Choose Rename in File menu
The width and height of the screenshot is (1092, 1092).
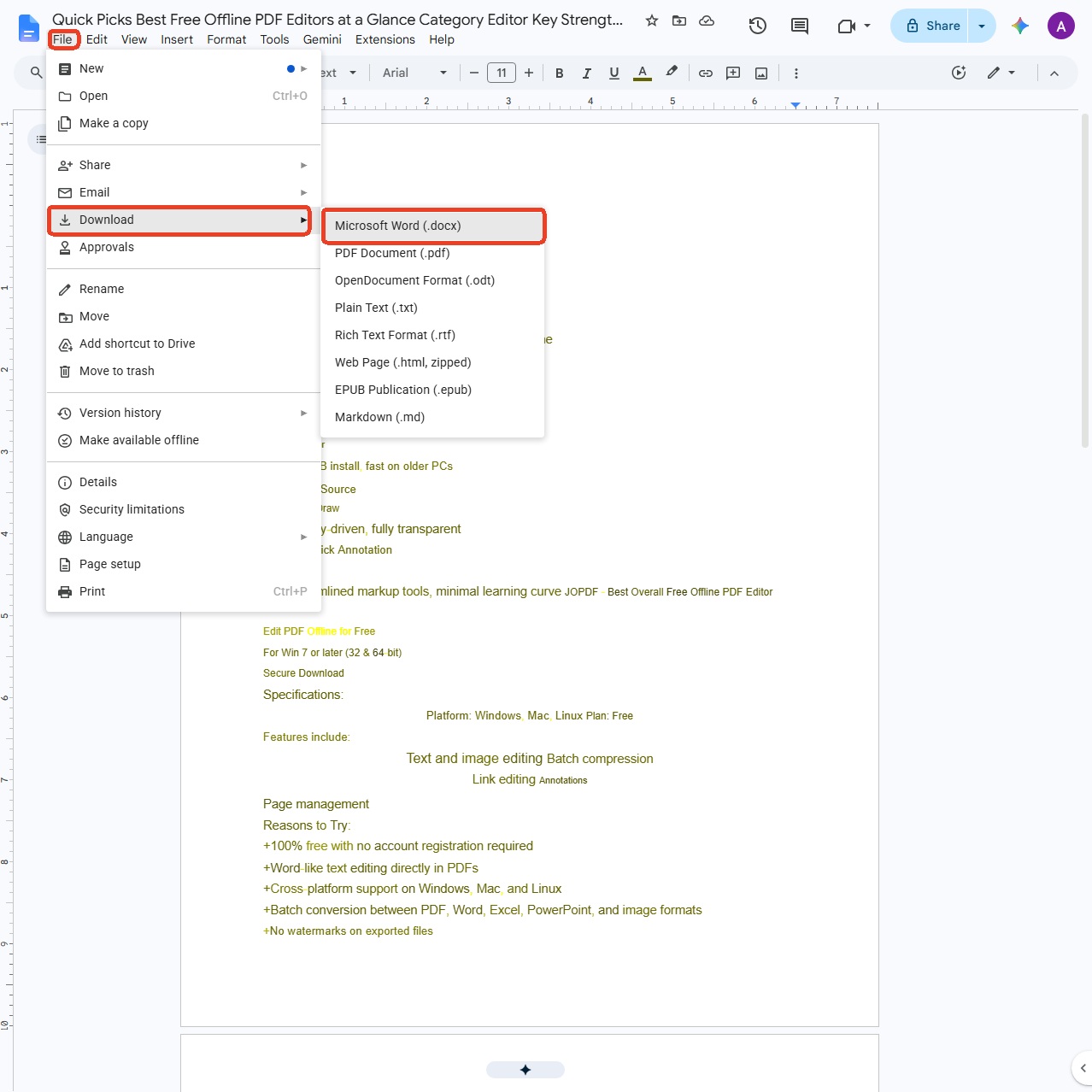(184, 289)
